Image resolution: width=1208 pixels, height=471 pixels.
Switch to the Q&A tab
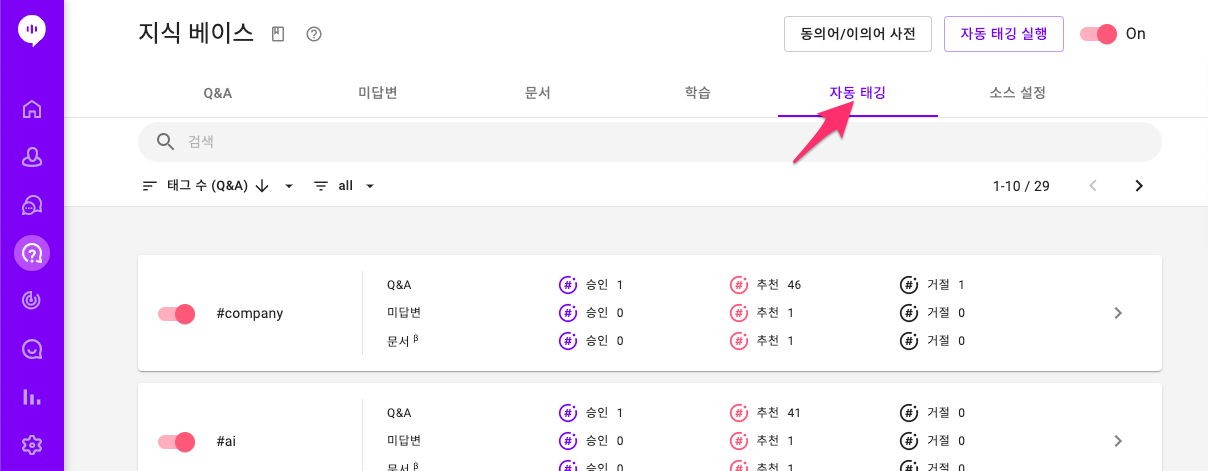tap(218, 93)
